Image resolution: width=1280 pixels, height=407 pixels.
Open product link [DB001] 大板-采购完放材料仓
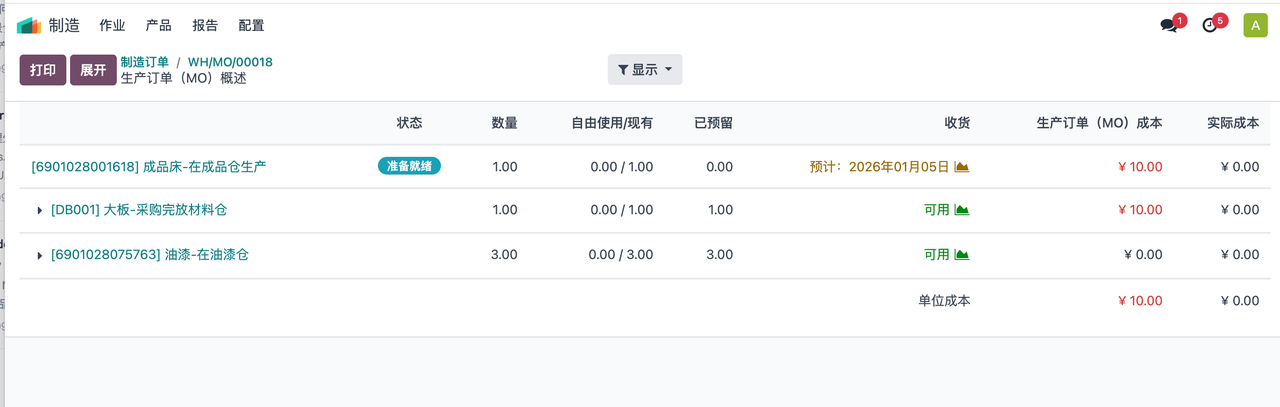coord(139,210)
